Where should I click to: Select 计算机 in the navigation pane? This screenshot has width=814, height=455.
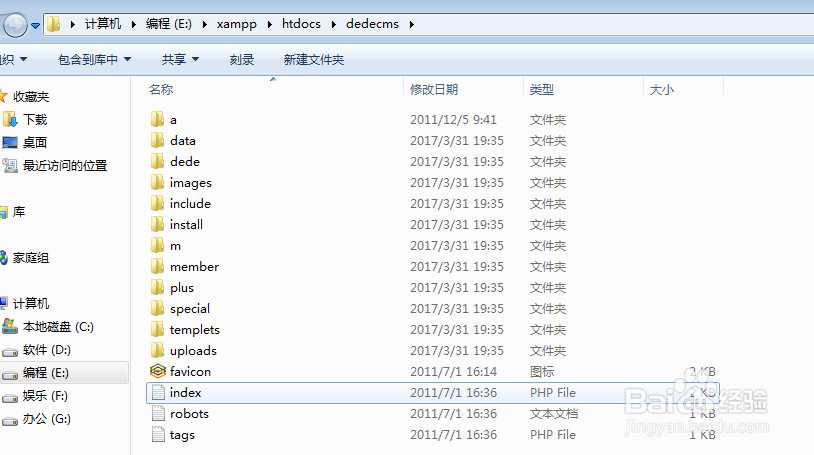[x=31, y=303]
